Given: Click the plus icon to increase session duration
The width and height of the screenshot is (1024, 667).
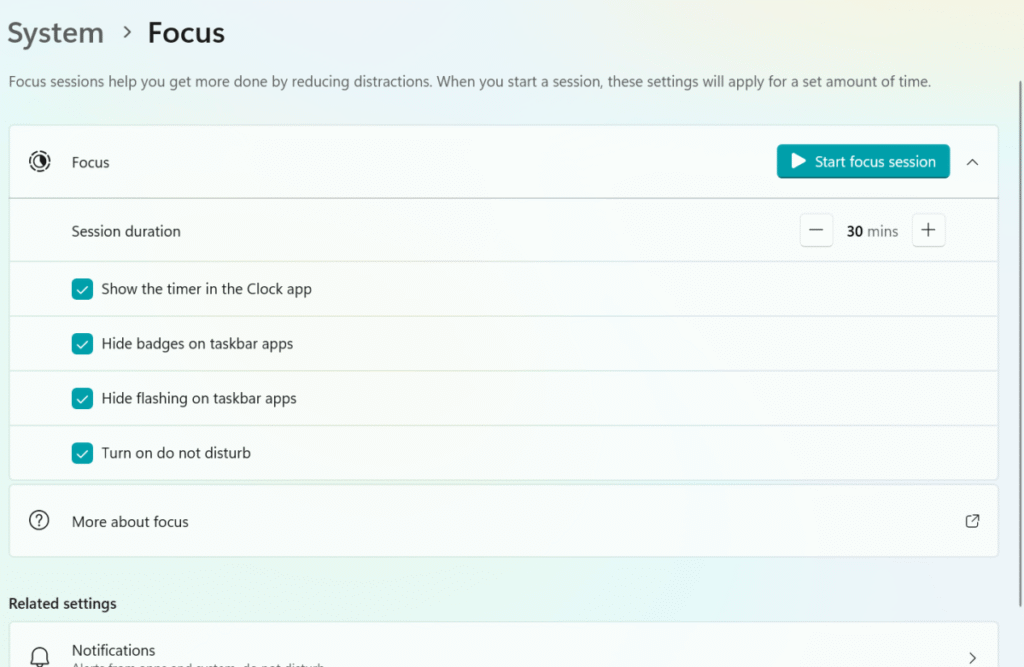Looking at the screenshot, I should 928,230.
